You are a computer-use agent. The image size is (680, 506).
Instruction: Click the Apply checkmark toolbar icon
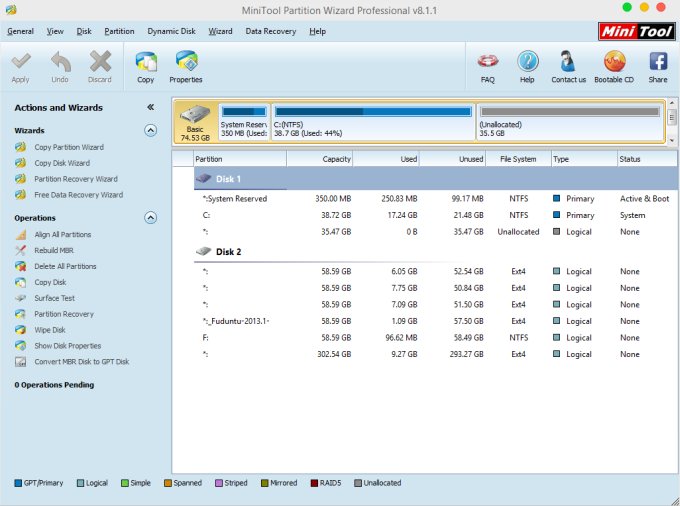(21, 62)
